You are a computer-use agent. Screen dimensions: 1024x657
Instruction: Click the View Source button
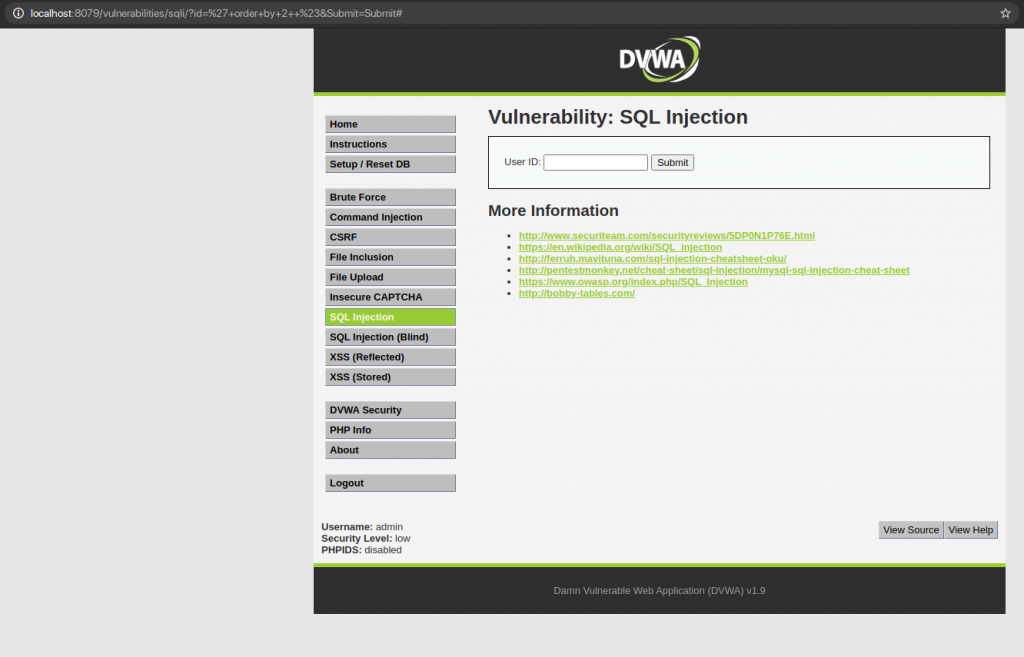coord(910,529)
